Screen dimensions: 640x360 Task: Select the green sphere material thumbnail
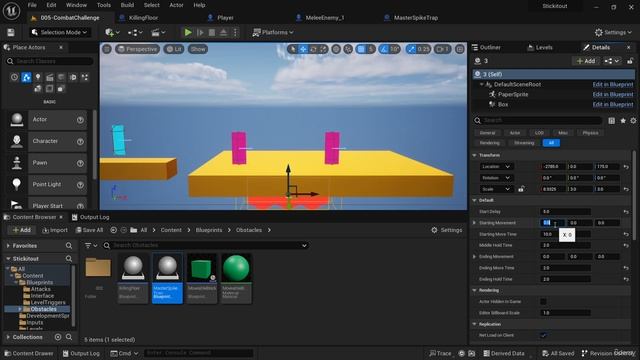(x=236, y=278)
